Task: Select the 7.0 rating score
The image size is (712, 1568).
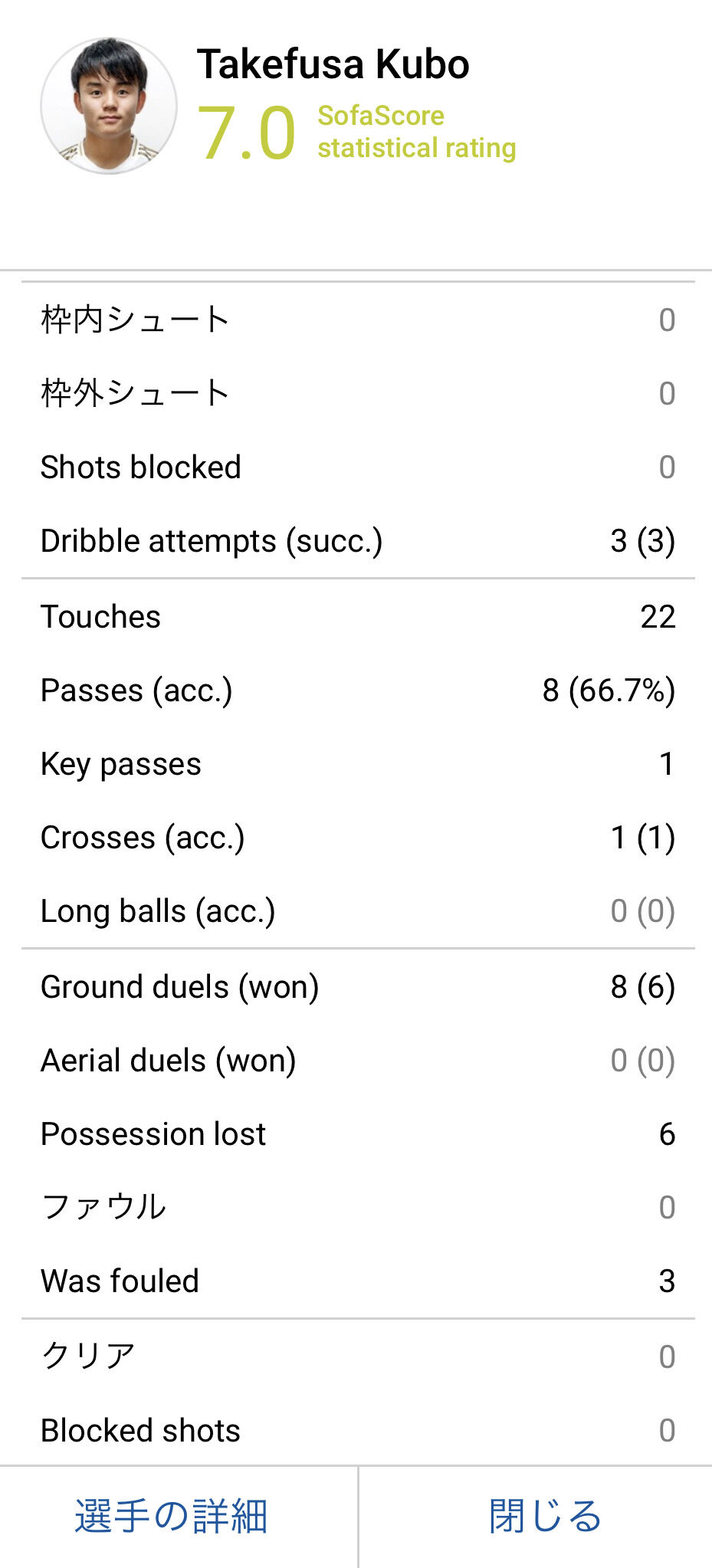Action: [246, 133]
